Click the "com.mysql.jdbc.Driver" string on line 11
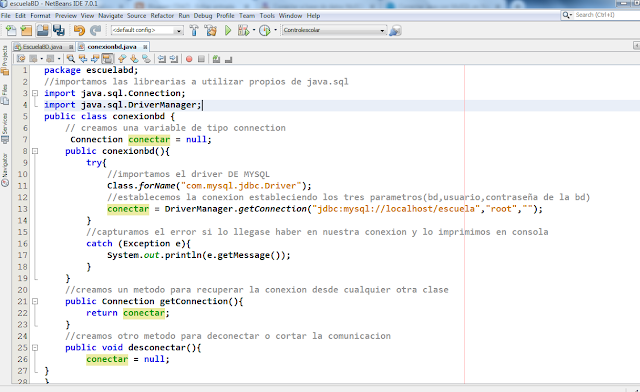640x392 pixels. click(241, 186)
